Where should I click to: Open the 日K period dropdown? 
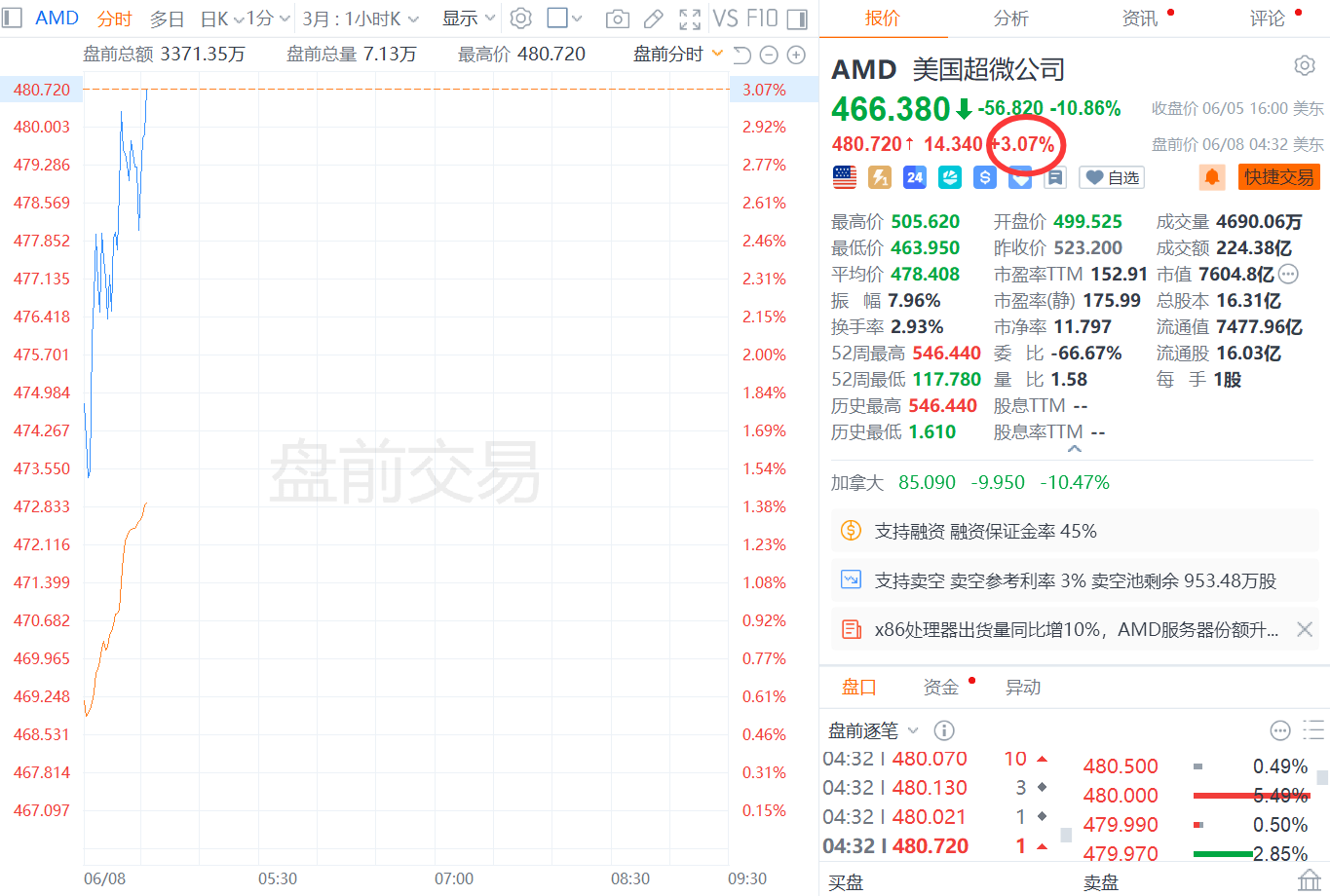[x=221, y=19]
